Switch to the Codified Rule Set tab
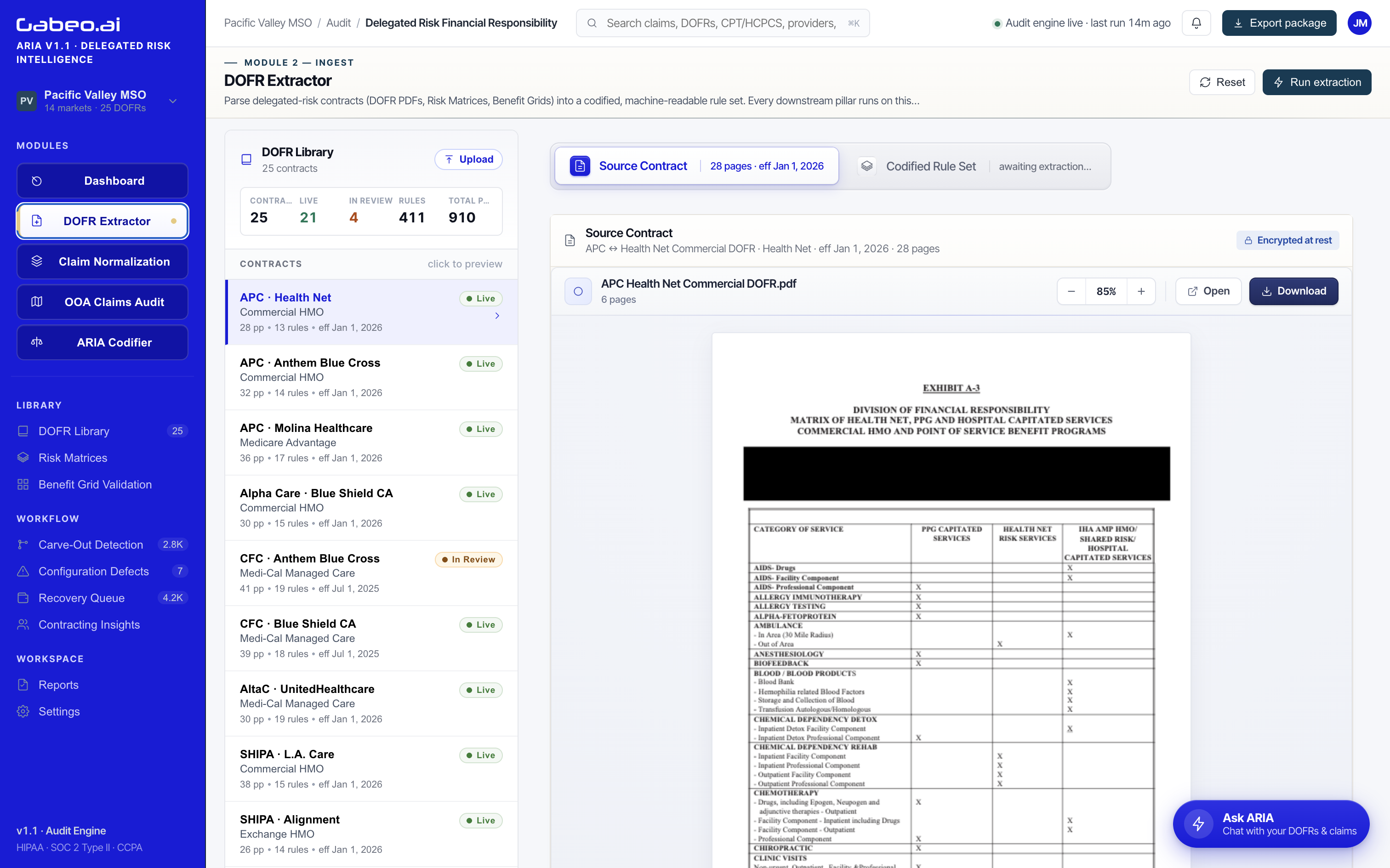Image resolution: width=1390 pixels, height=868 pixels. click(975, 166)
